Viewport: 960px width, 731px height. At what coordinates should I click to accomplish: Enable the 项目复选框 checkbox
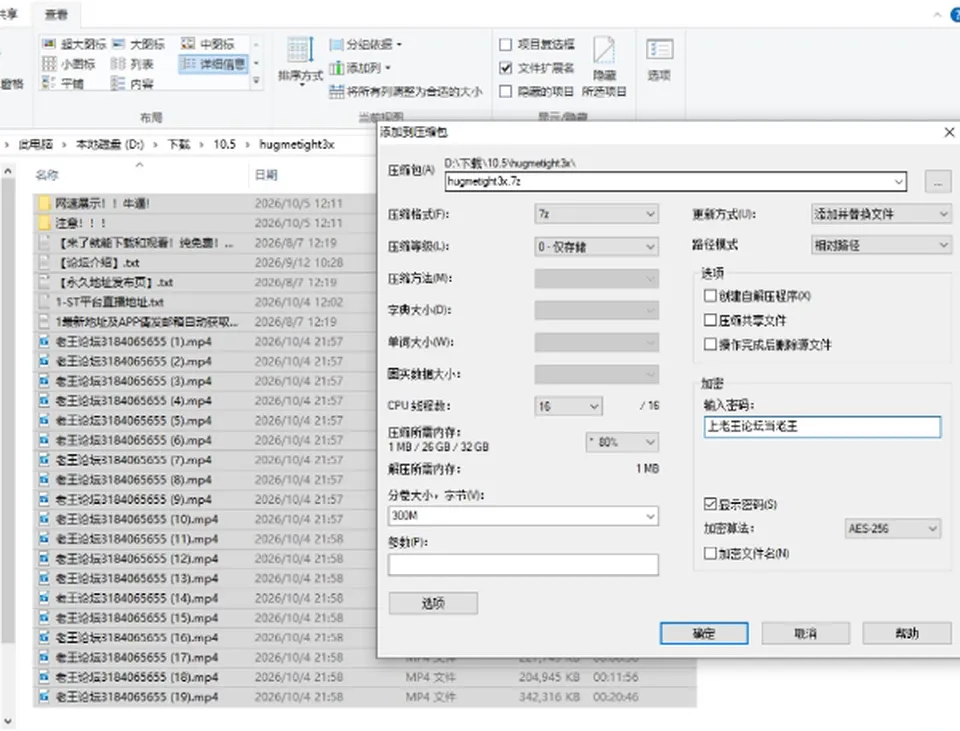click(x=506, y=44)
